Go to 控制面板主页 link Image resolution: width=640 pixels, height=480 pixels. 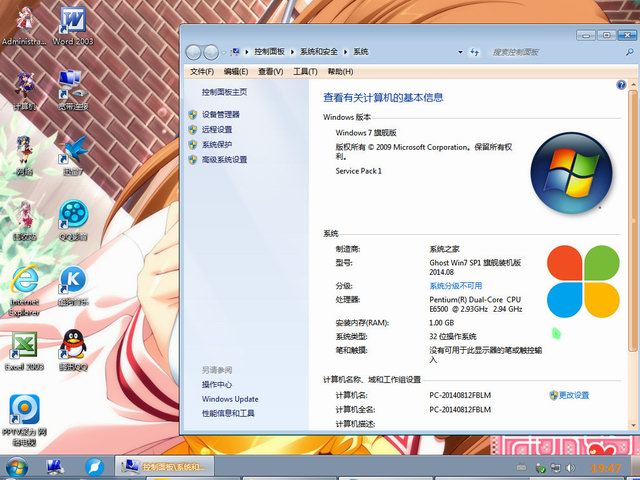224,92
